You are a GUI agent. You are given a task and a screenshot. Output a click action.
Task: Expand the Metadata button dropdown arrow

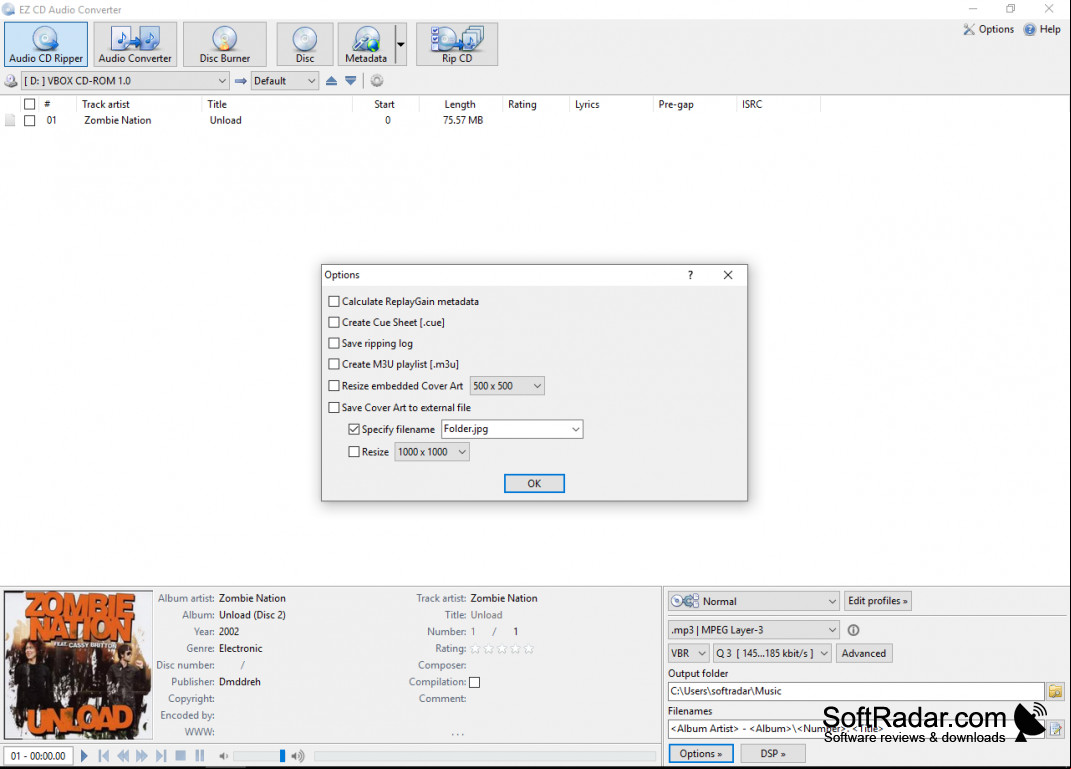point(401,44)
